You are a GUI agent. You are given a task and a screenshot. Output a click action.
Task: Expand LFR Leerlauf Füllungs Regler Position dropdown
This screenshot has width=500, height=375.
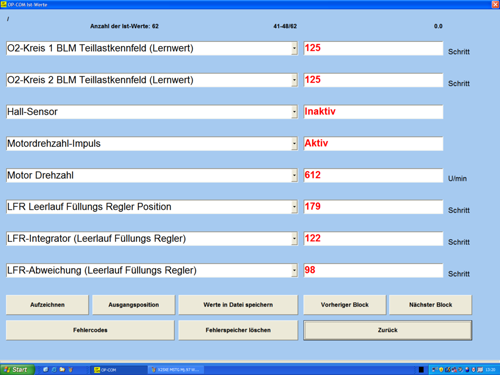tap(294, 207)
